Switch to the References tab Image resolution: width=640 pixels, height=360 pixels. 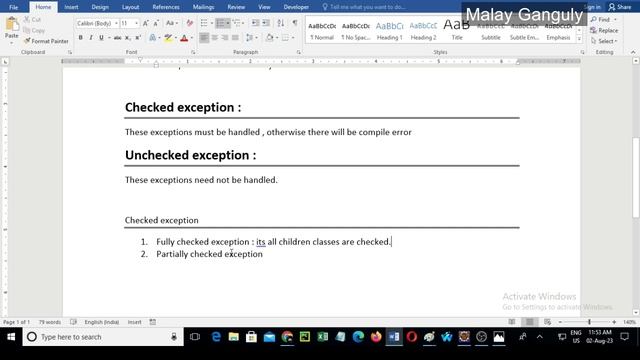tap(166, 7)
